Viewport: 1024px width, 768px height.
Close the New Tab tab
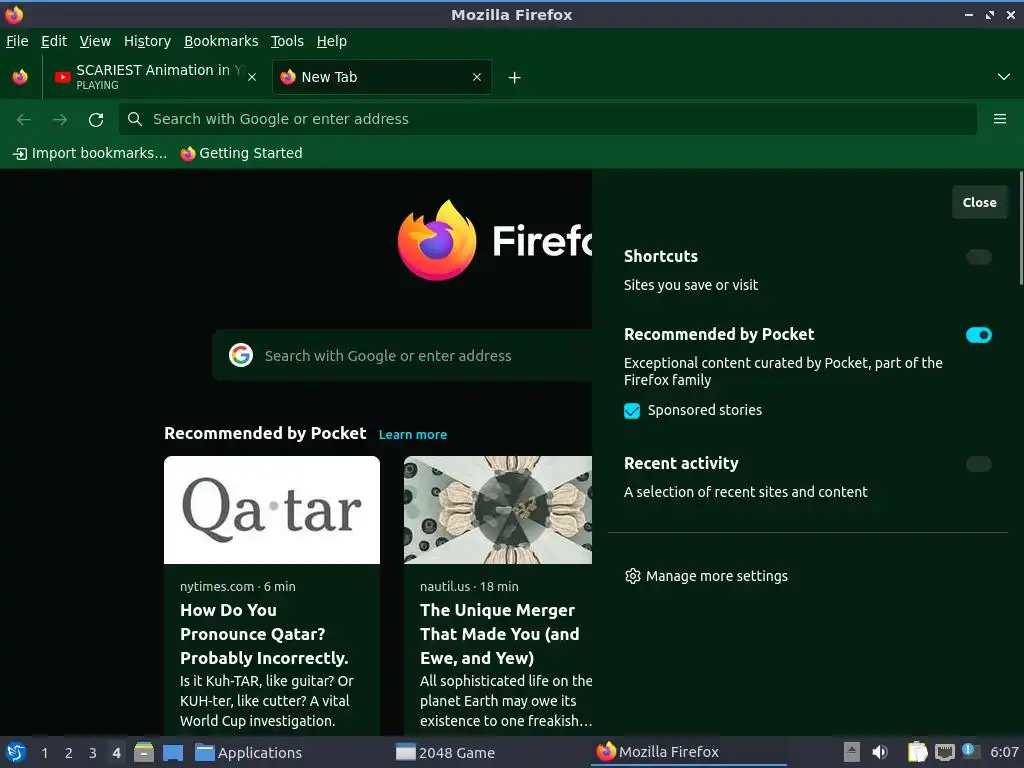coord(477,77)
